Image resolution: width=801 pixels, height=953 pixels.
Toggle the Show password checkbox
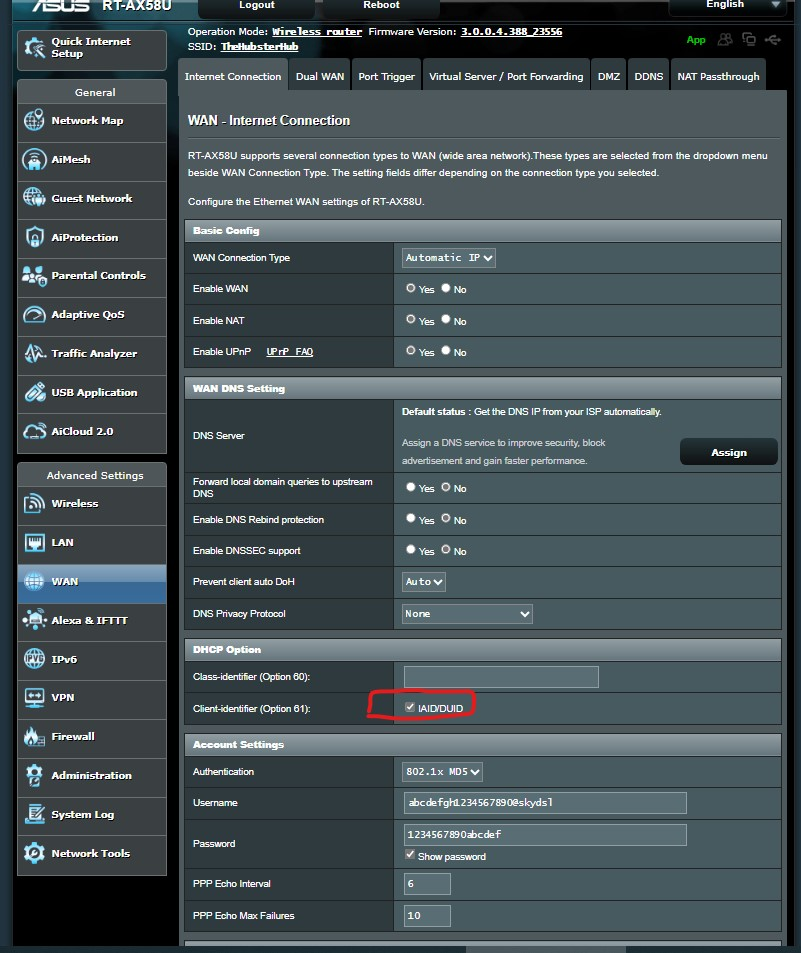coord(410,856)
